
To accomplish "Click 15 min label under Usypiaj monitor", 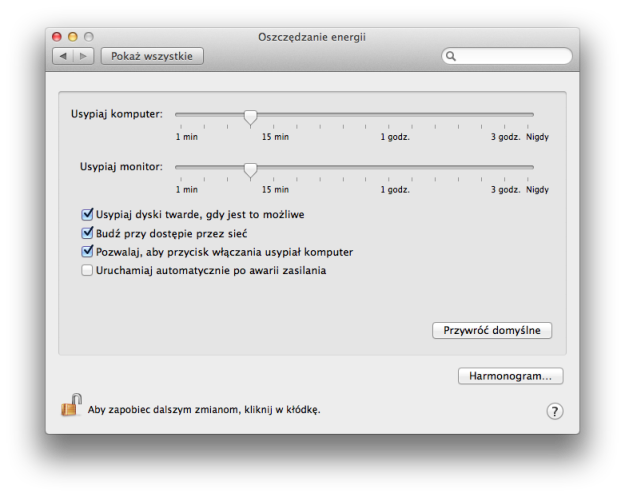I will [x=275, y=189].
